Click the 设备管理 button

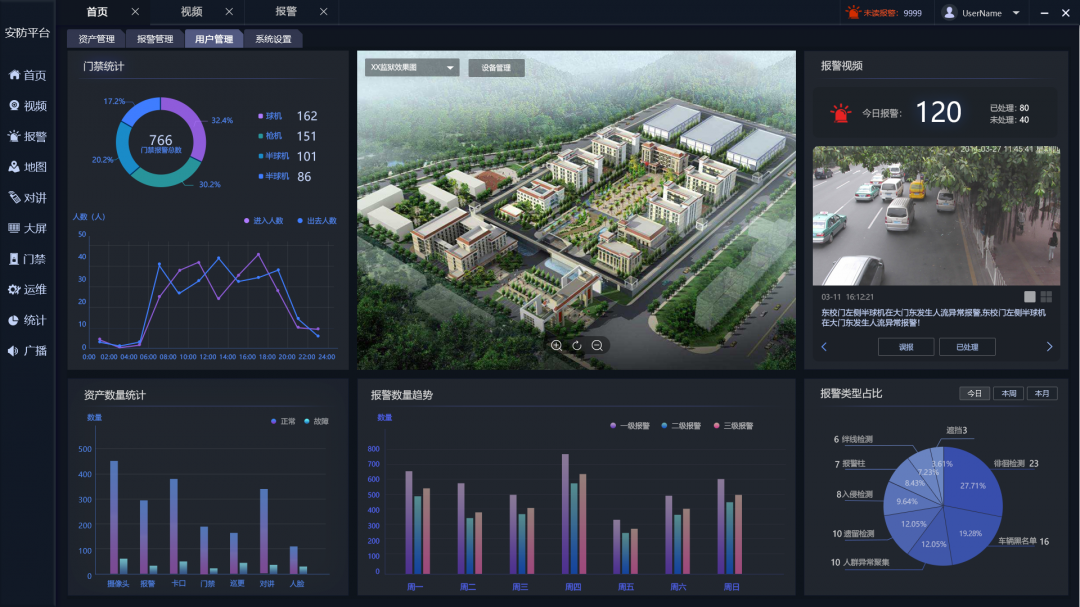(496, 68)
